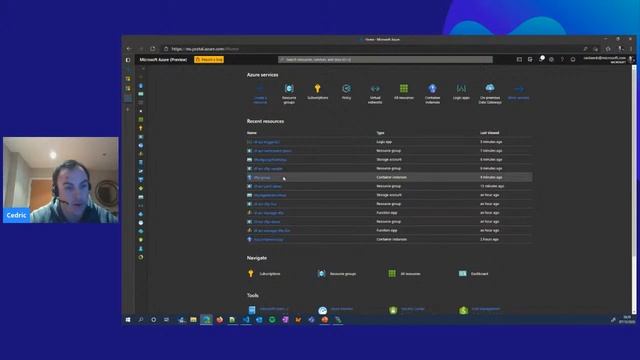This screenshot has width=640, height=360.
Task: Open the Resource group viewed 13 minutes ago
Action: click(267, 186)
